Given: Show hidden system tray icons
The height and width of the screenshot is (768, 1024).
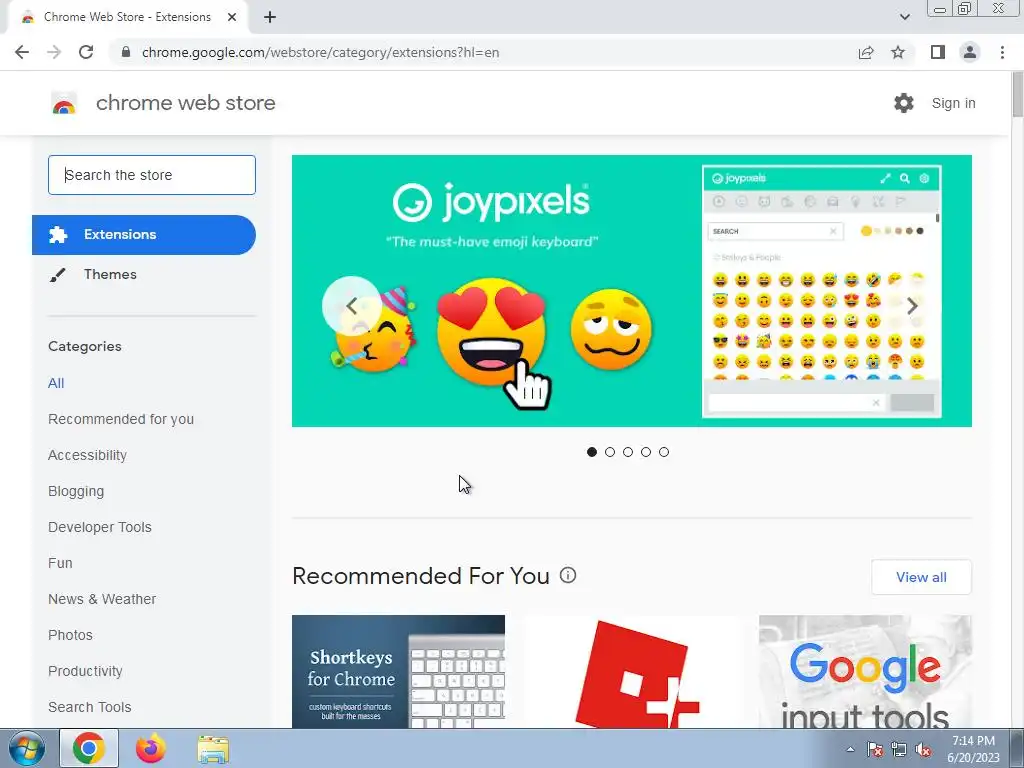Looking at the screenshot, I should (x=850, y=749).
